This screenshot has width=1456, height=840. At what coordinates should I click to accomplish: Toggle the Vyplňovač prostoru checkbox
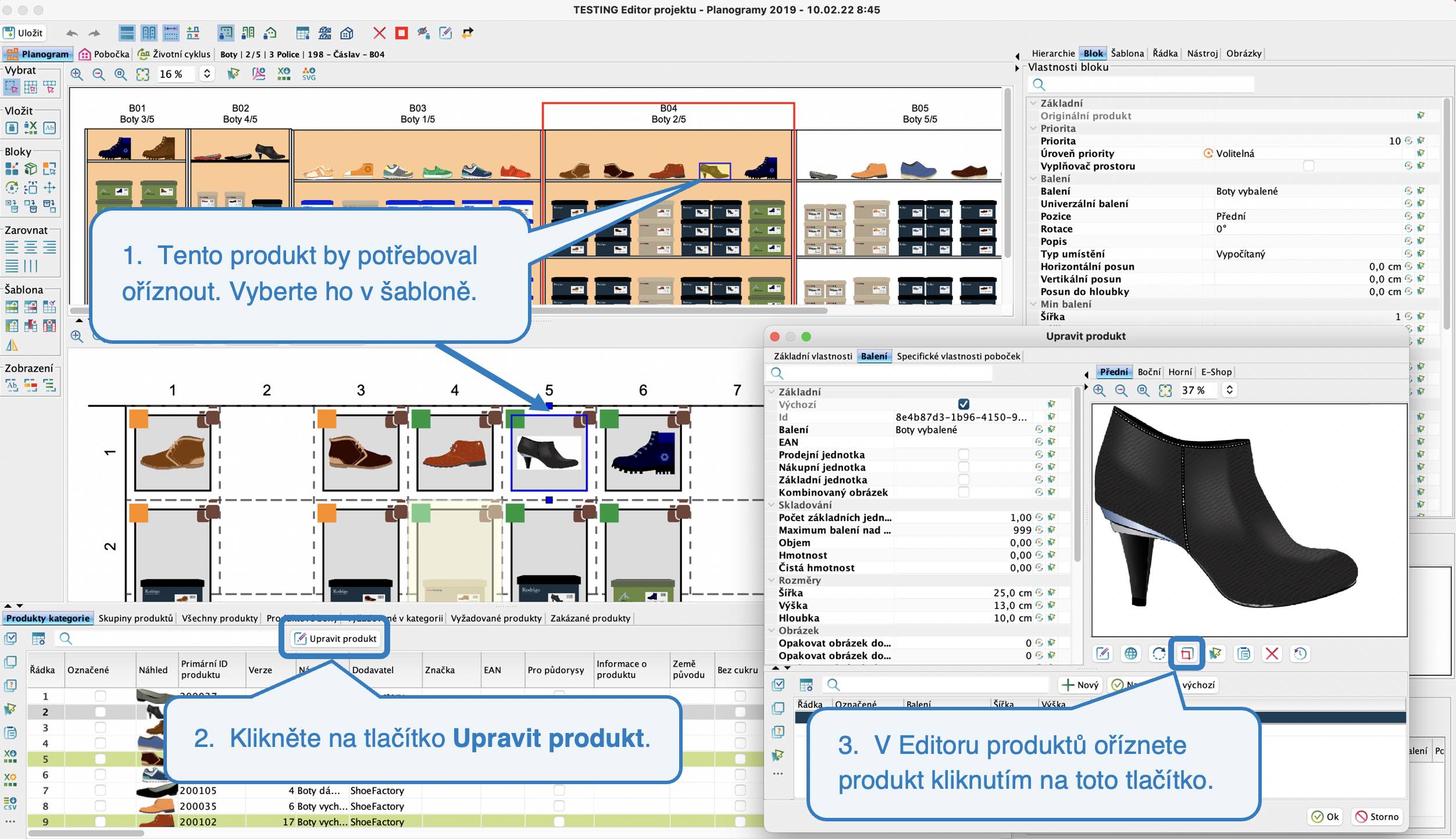[1309, 166]
